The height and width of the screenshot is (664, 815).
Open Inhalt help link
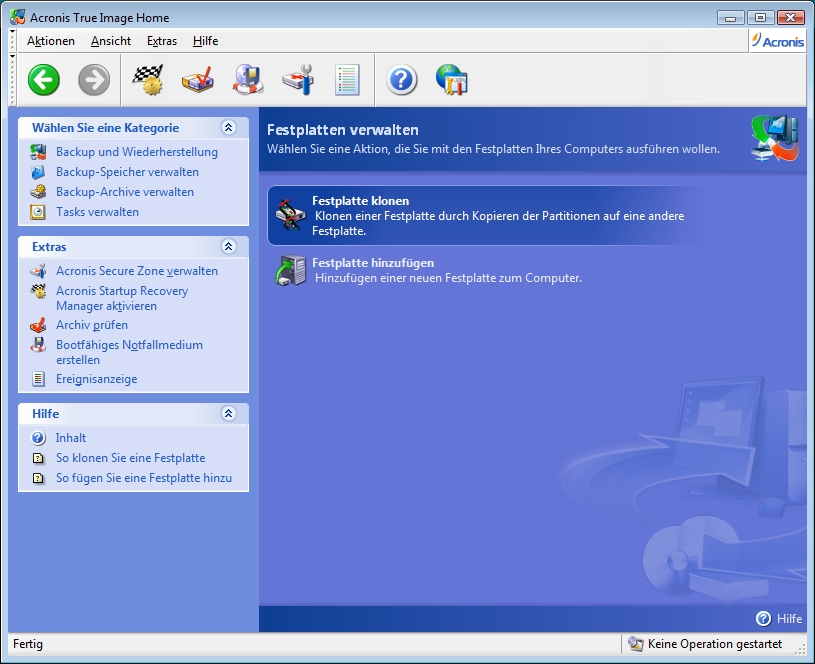click(71, 438)
